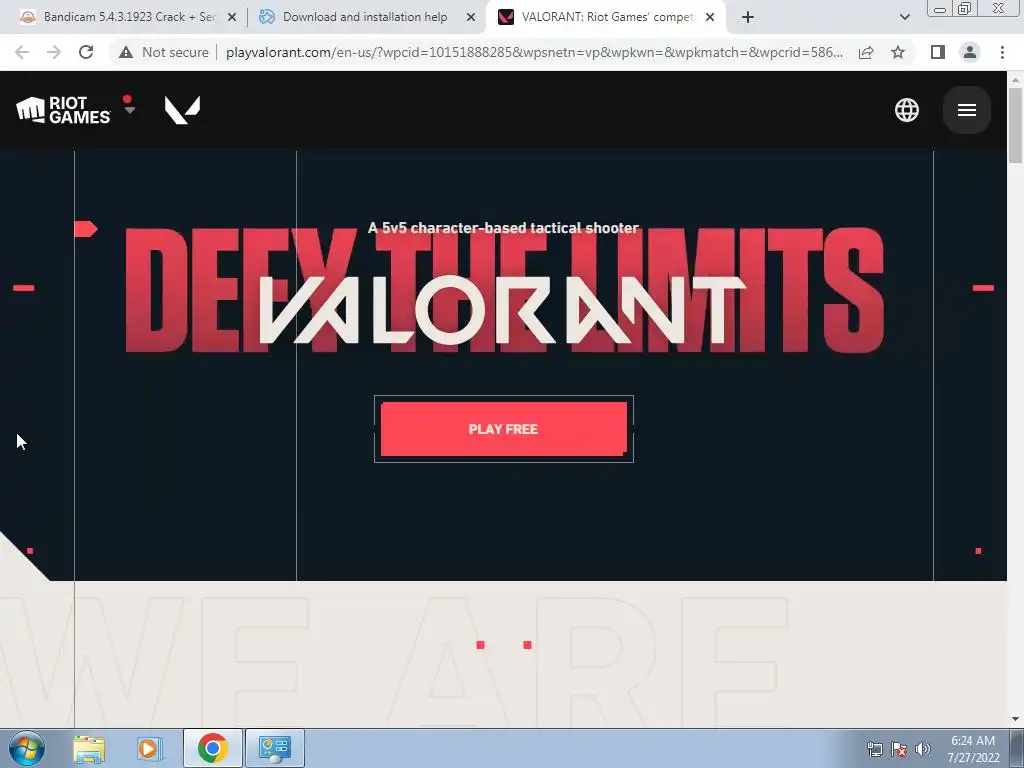Select the VALORANT: Riot Games tab

606,17
